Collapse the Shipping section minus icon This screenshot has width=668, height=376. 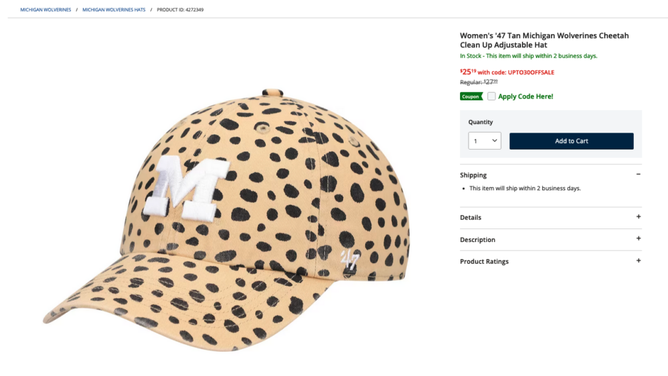(x=638, y=174)
